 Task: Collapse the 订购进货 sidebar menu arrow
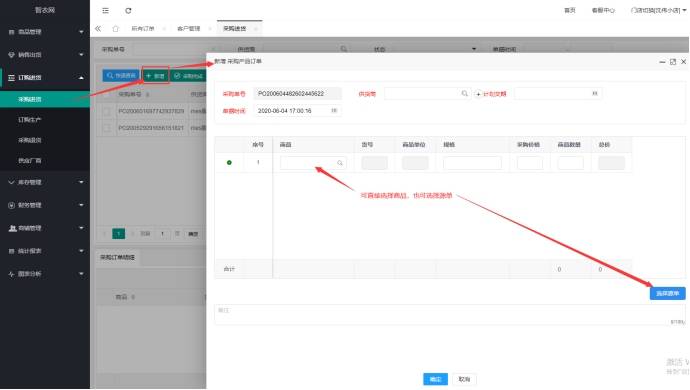pyautogui.click(x=81, y=77)
